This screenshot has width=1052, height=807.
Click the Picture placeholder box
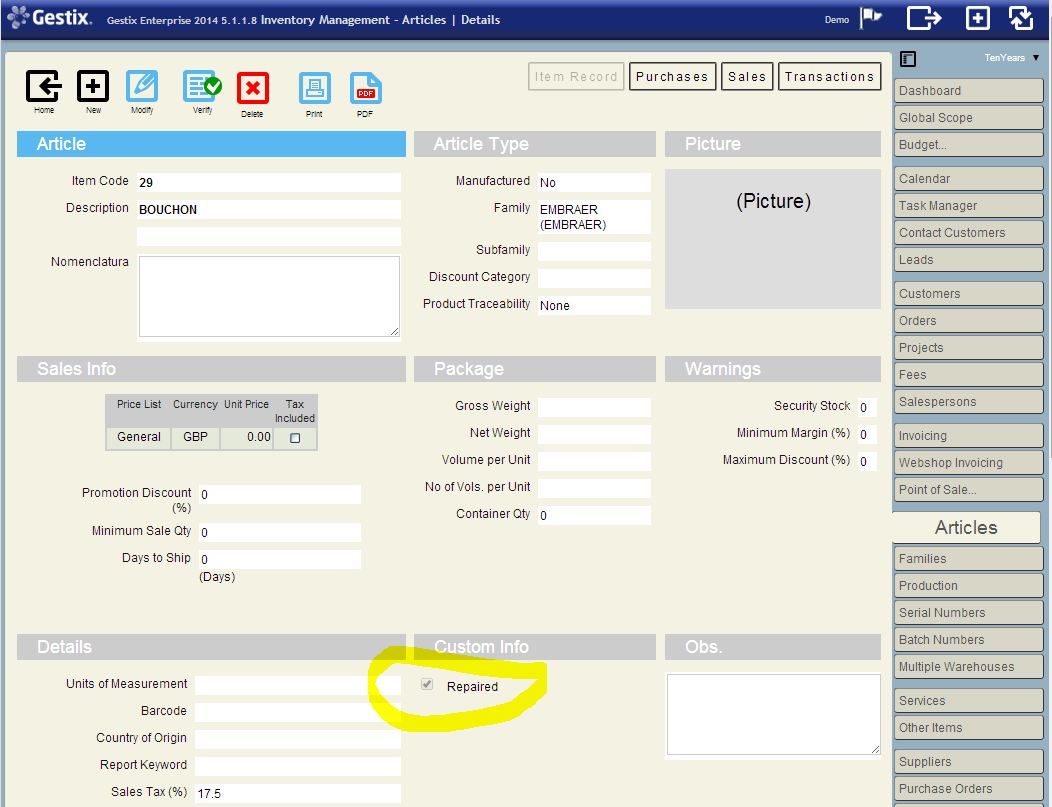pyautogui.click(x=773, y=239)
